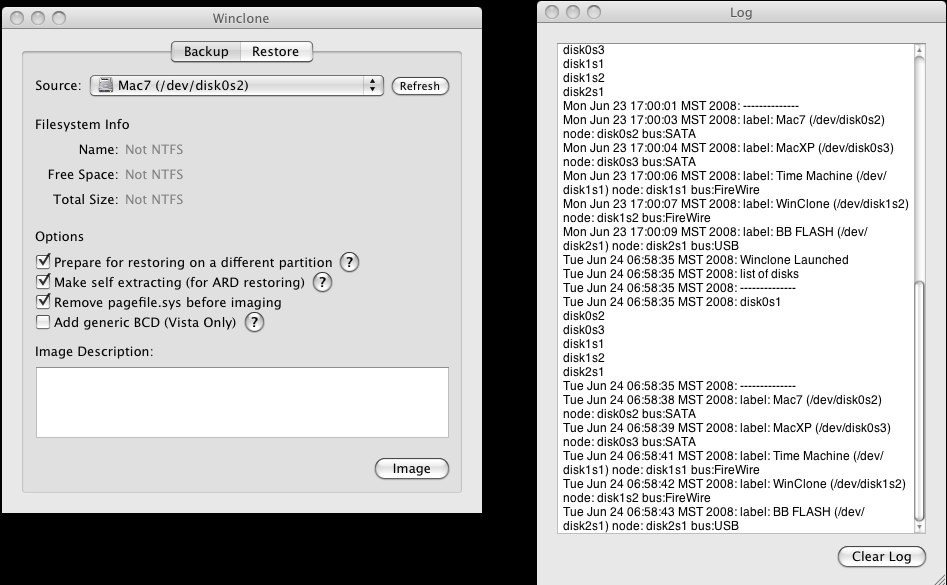This screenshot has width=947, height=585.
Task: Open the Source dropdown showing Mac7
Action: (237, 85)
